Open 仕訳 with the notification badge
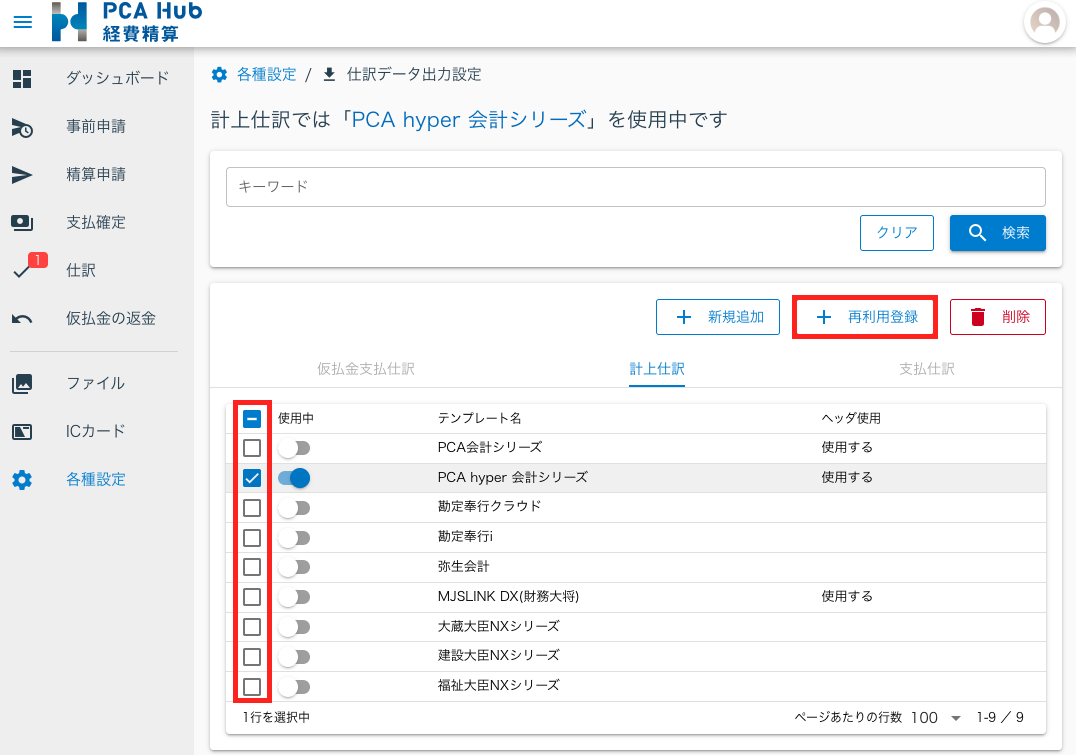Screen dimensions: 1076x755 tap(24, 271)
